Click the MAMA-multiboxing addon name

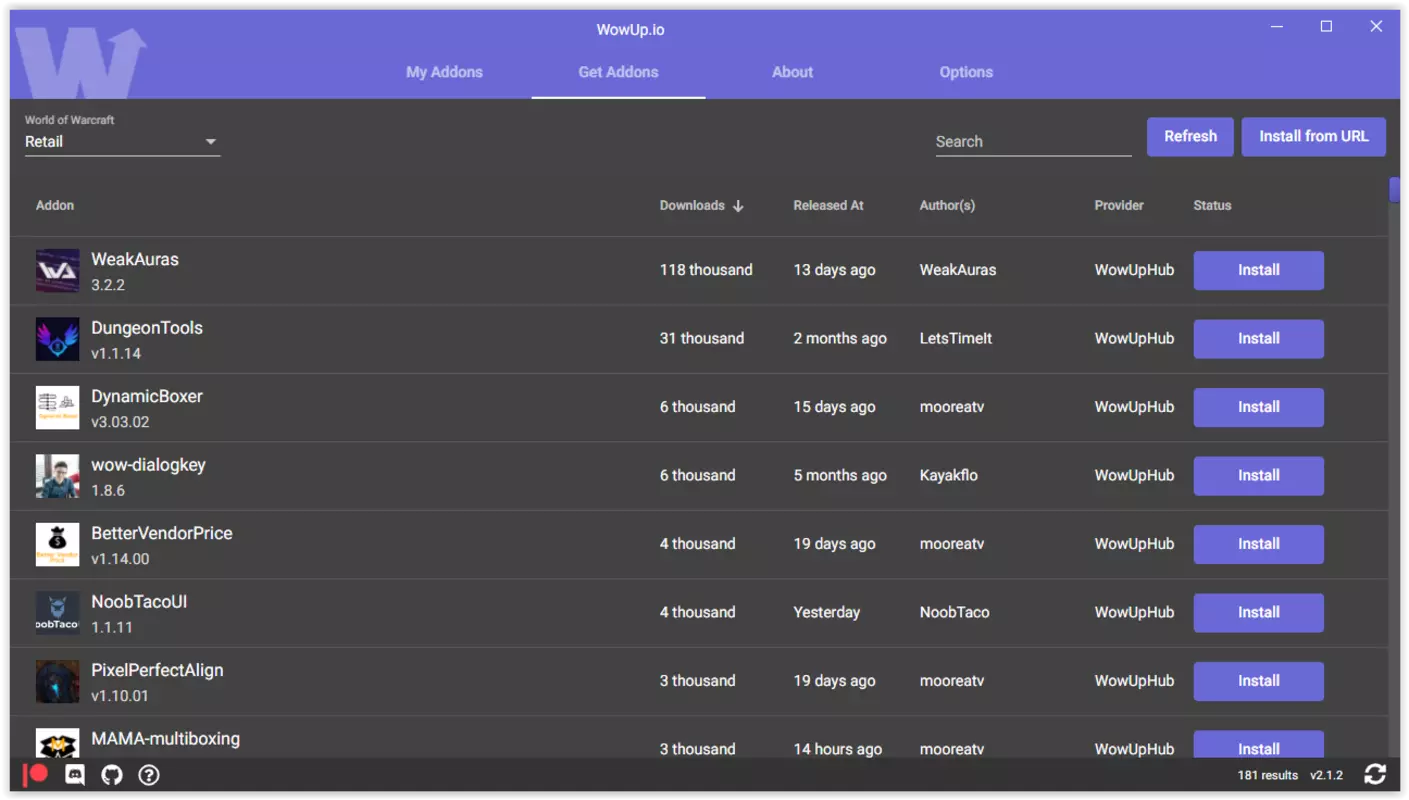165,739
